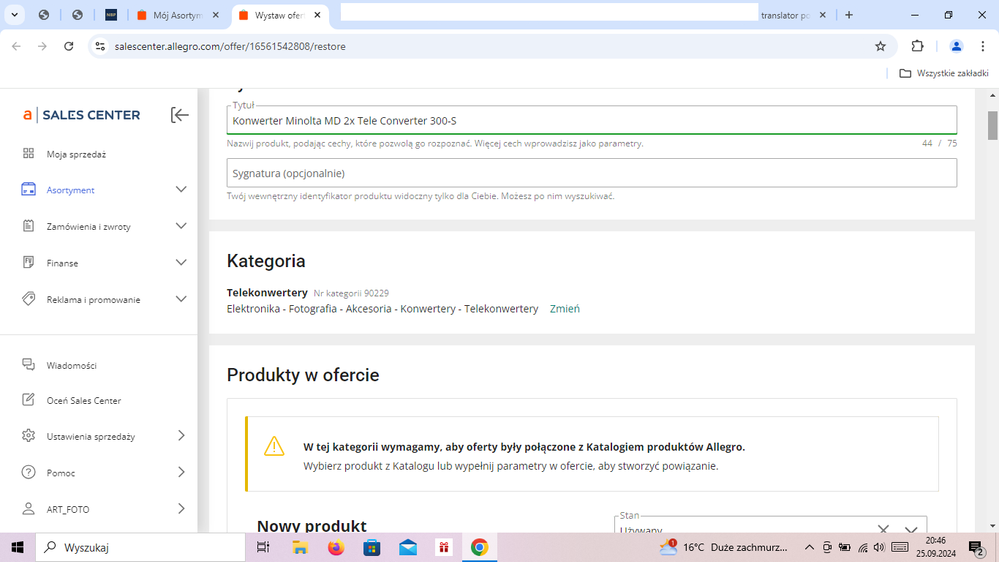Click the Oceń Sales Center edit icon
999x562 pixels.
click(x=29, y=400)
